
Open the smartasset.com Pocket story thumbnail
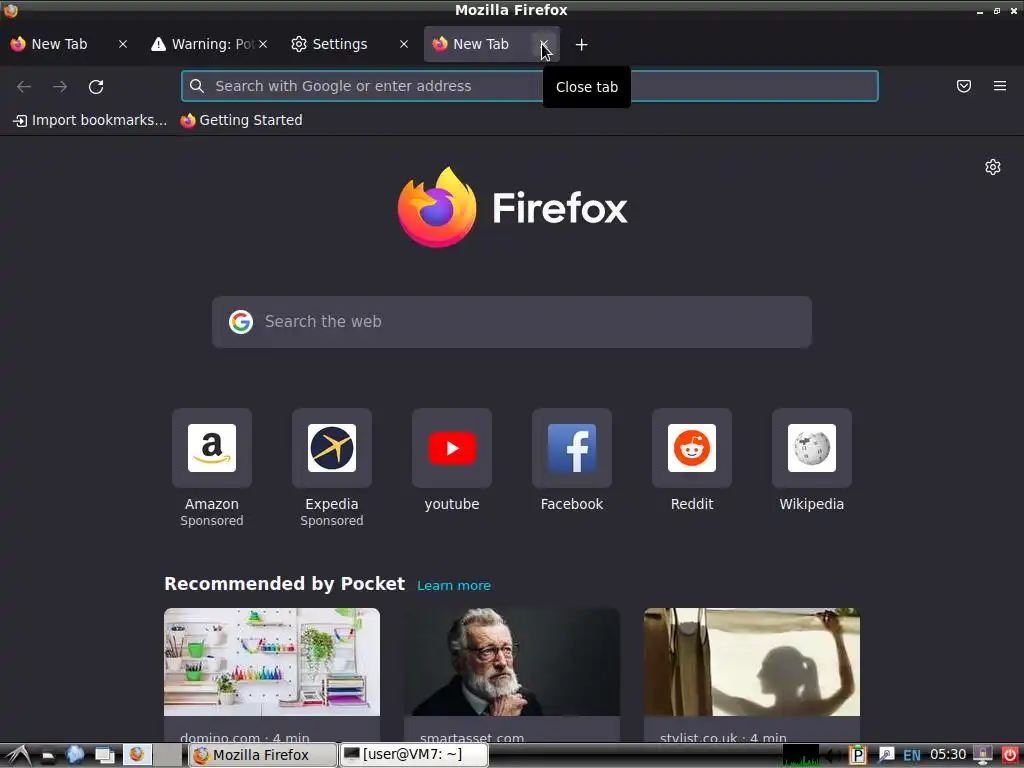(x=512, y=662)
